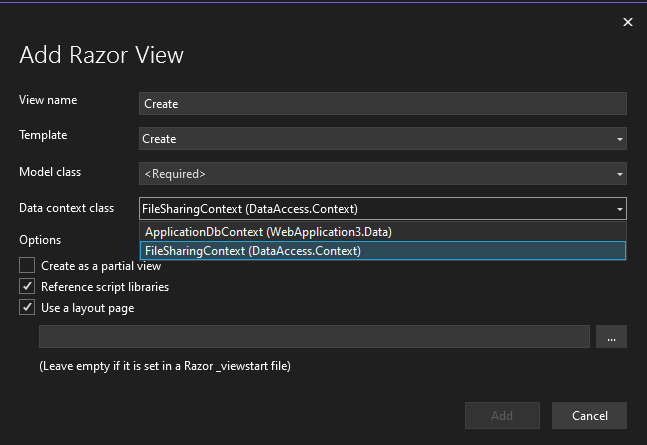Collapse the Data context class dropdown arrow

click(620, 209)
